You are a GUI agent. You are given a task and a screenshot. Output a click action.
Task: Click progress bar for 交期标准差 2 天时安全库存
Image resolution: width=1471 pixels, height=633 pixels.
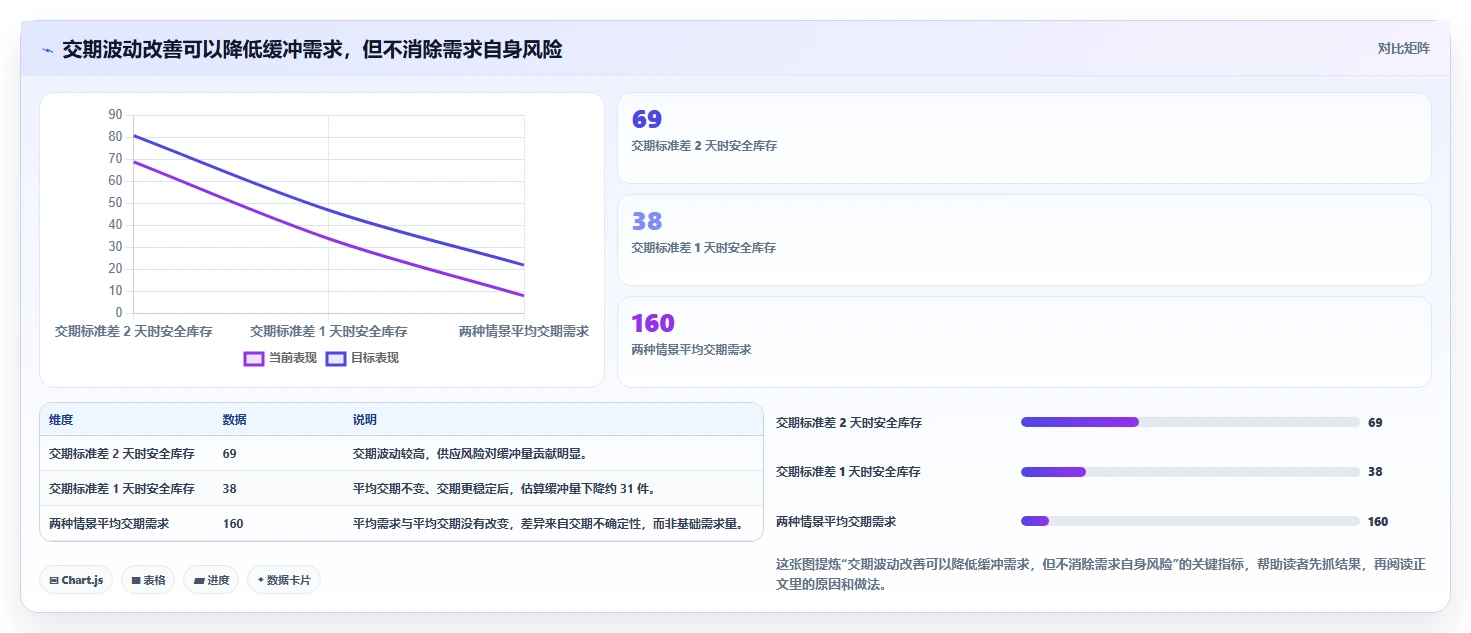[x=1190, y=422]
